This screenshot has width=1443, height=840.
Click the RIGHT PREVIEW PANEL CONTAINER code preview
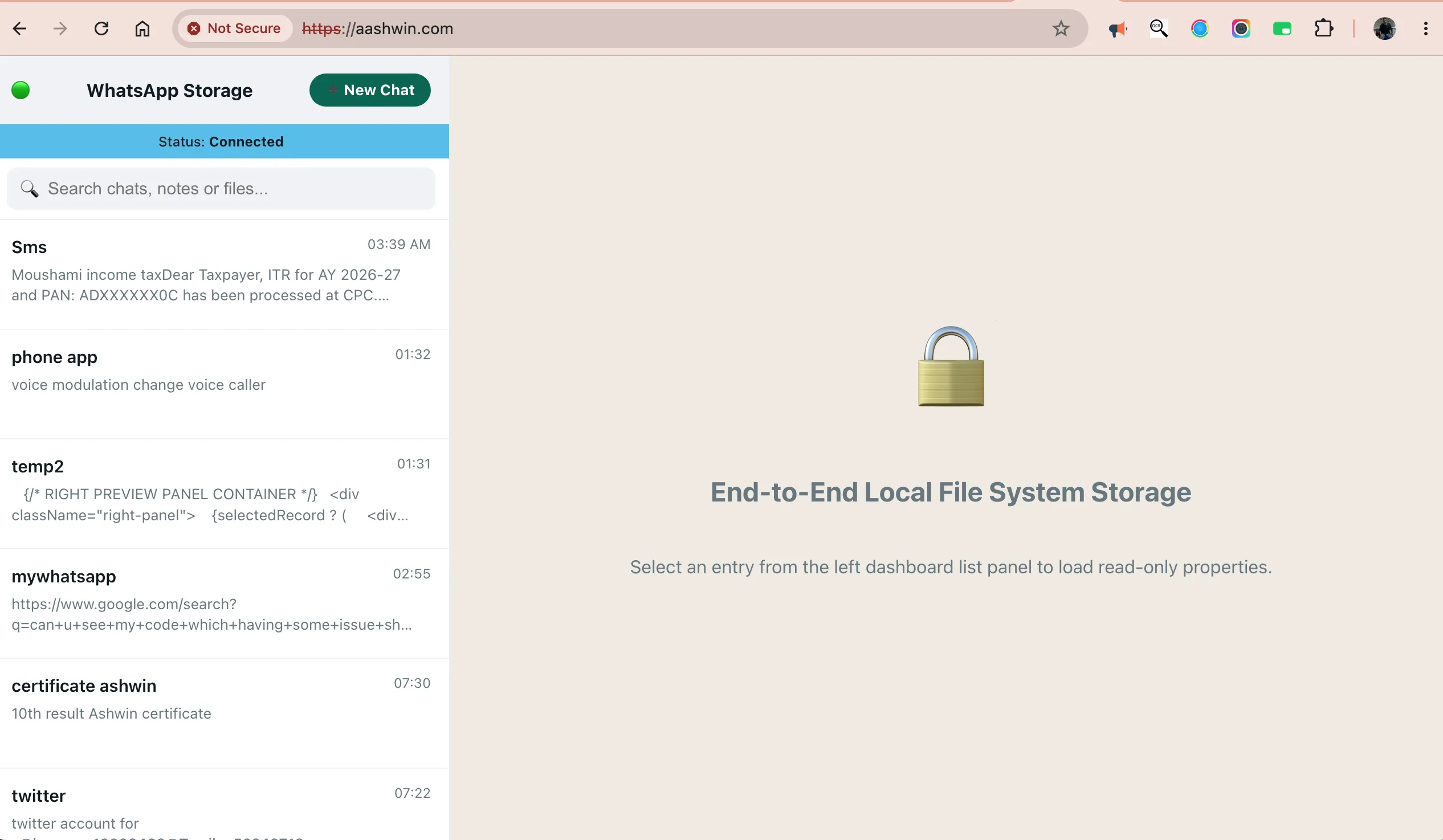click(210, 504)
